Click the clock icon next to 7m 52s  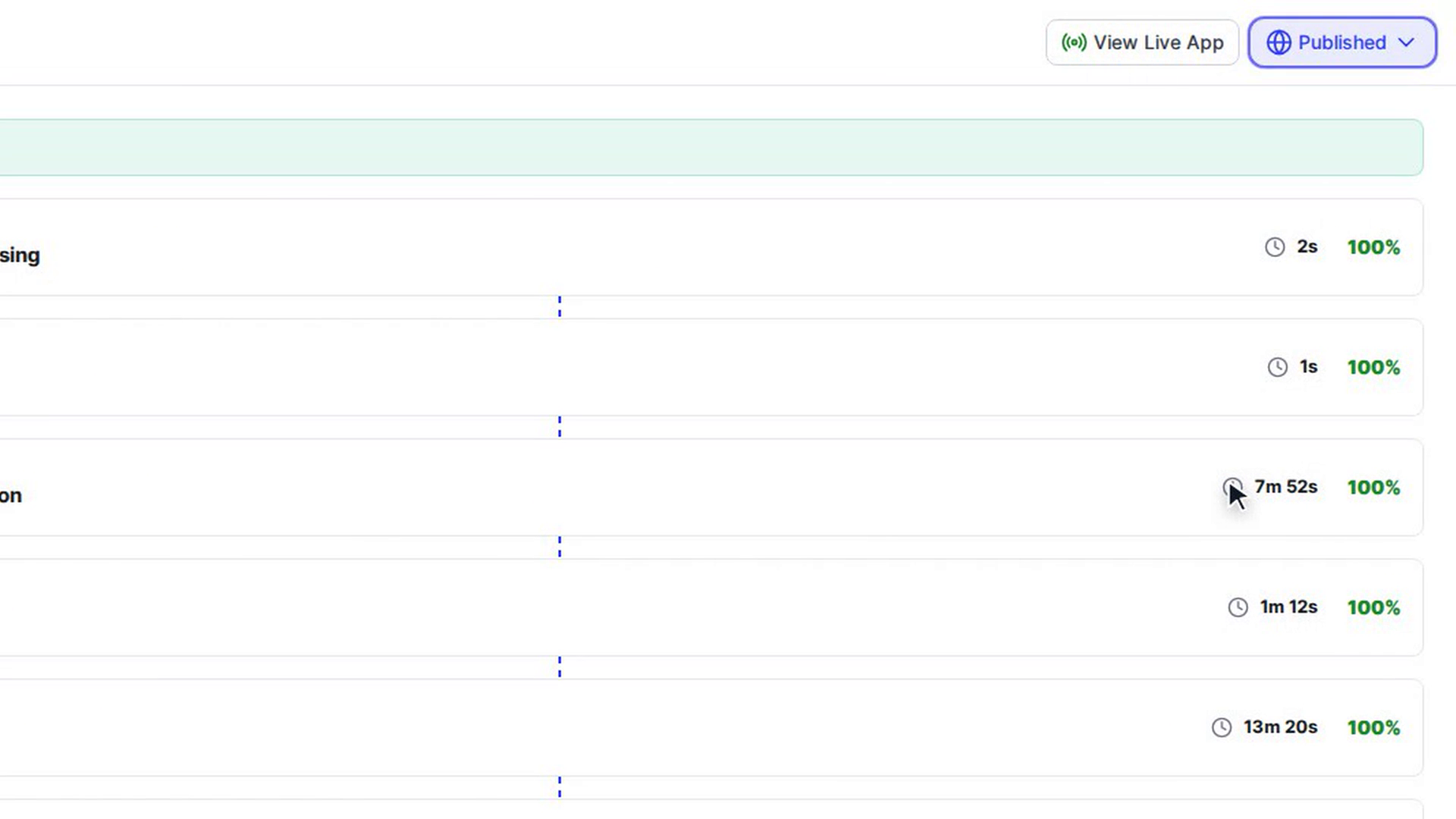[1232, 487]
